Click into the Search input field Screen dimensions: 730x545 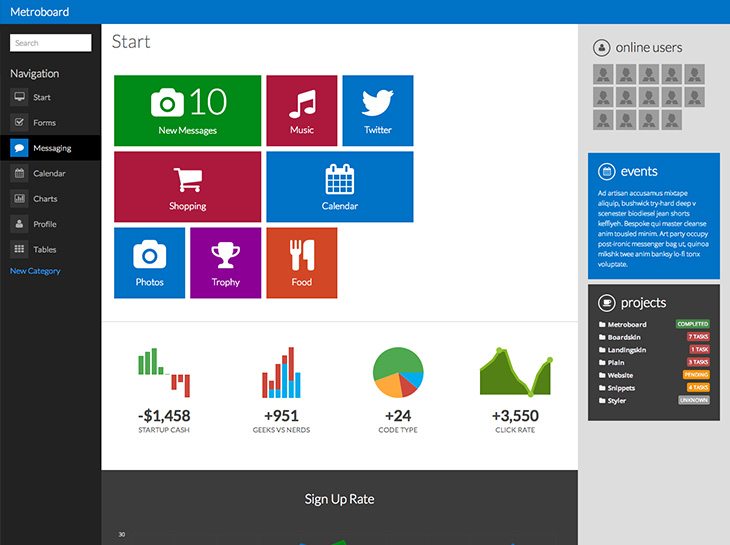tap(50, 43)
